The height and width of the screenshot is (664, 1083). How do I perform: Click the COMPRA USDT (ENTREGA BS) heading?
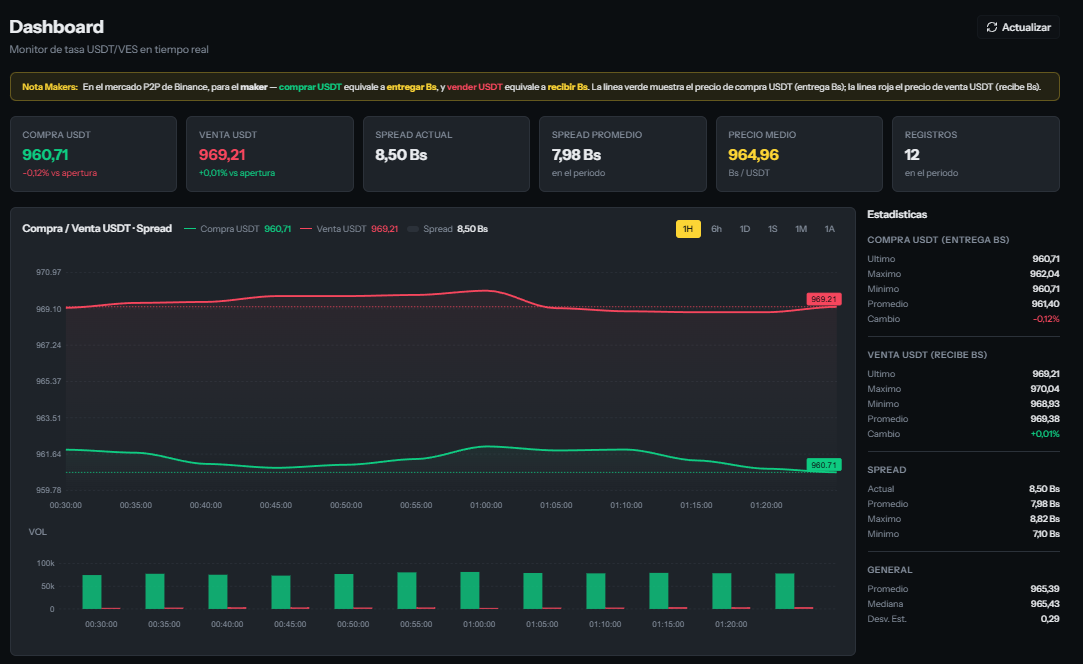coord(938,240)
